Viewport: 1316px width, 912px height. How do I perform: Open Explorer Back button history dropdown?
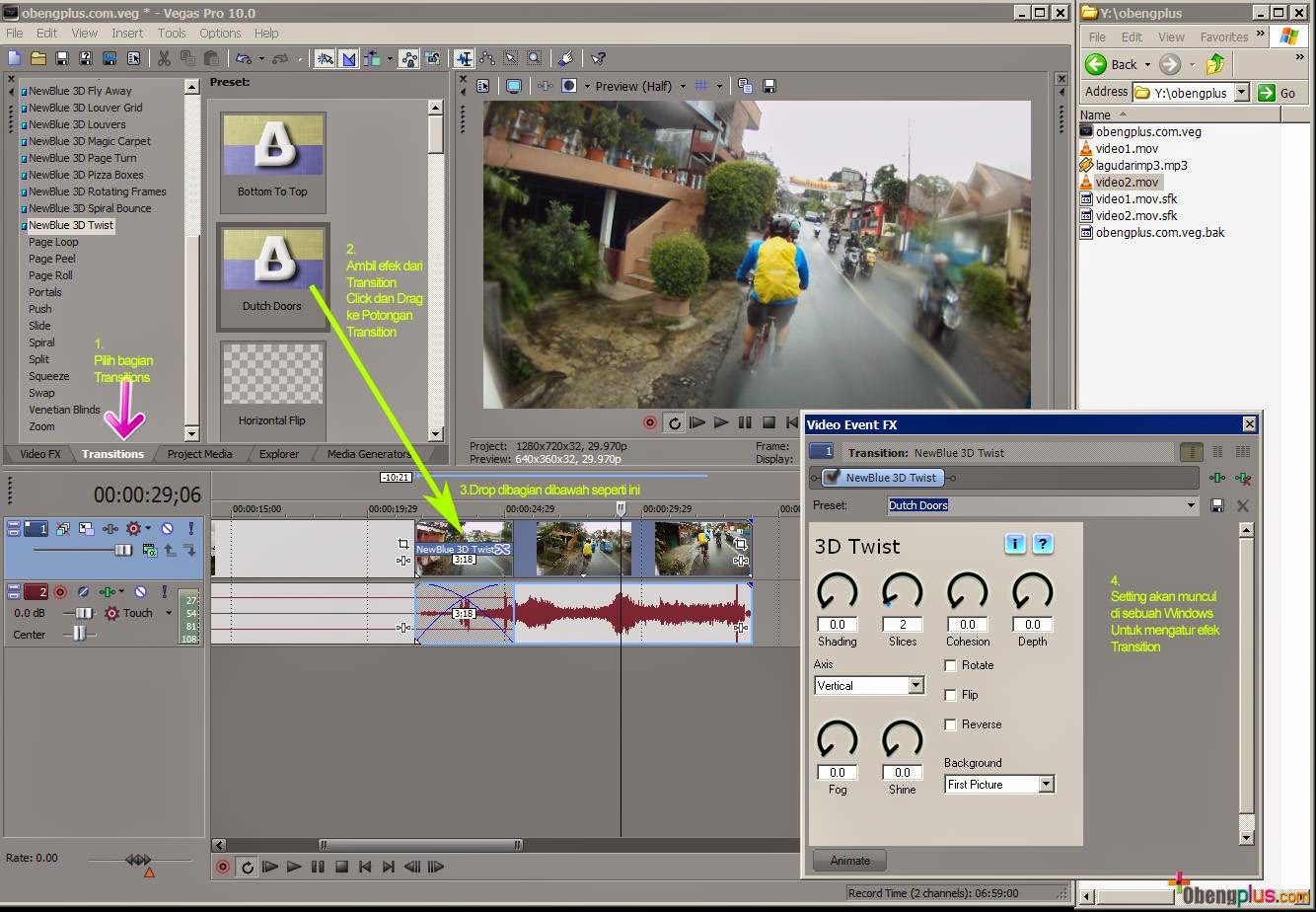pyautogui.click(x=1147, y=64)
